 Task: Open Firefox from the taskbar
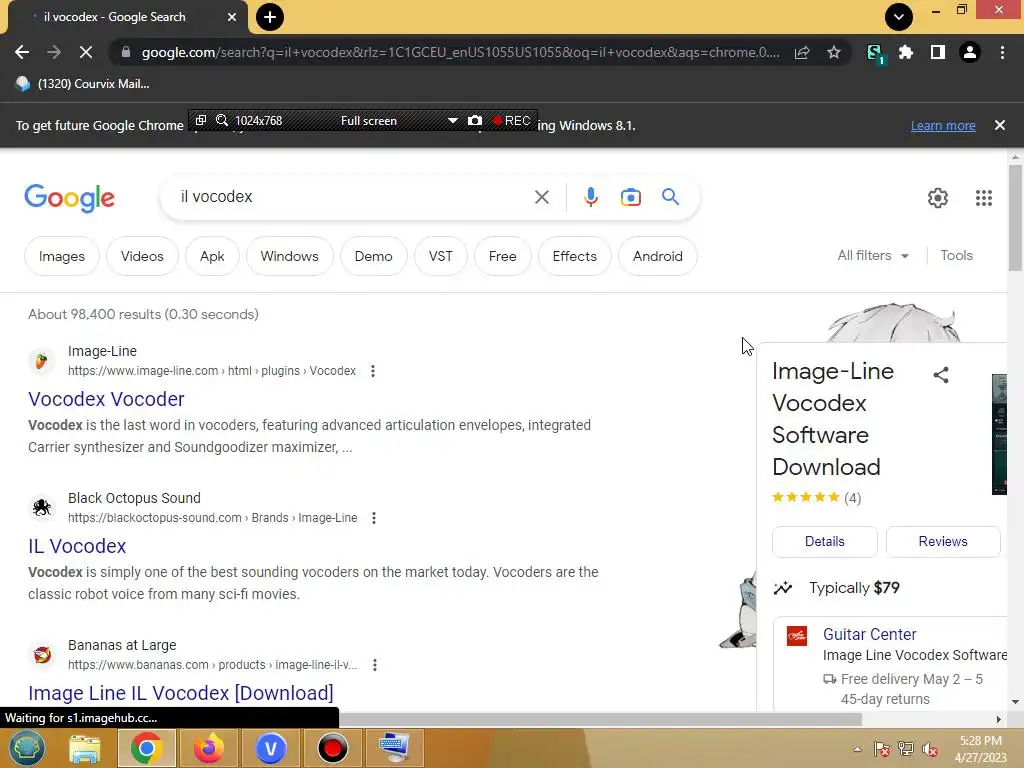point(209,748)
